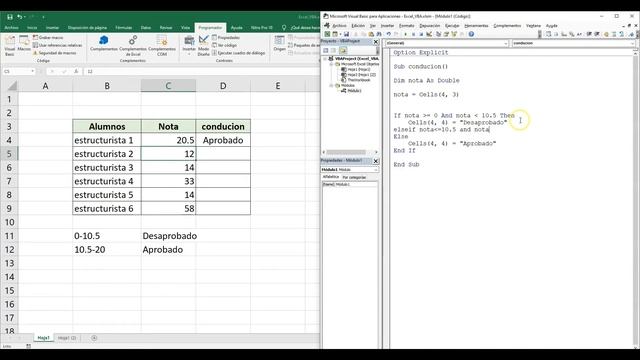Enable Usar referencias relativas option

57,45
